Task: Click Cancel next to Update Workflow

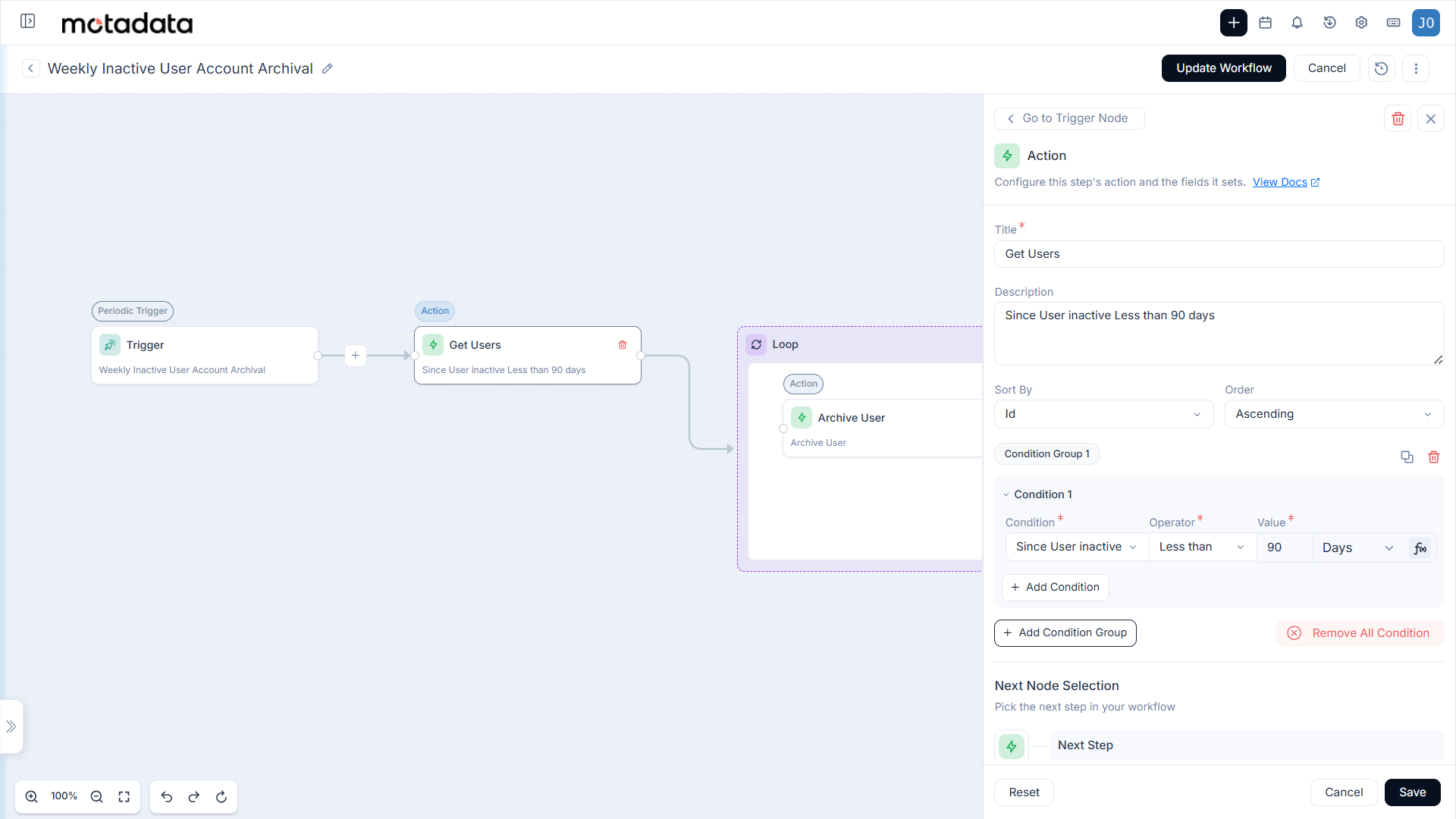Action: 1326,68
